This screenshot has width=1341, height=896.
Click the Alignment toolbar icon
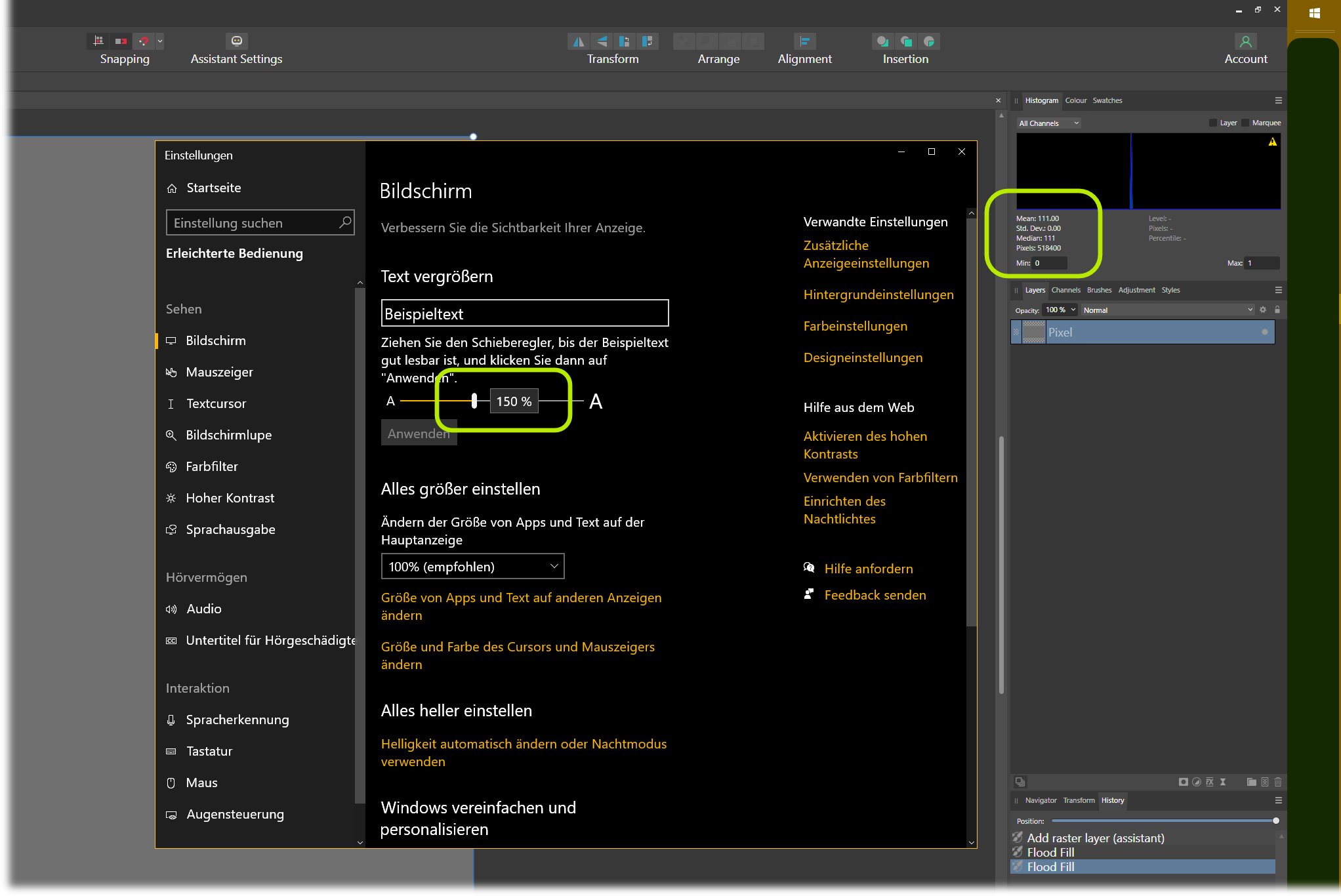click(804, 41)
